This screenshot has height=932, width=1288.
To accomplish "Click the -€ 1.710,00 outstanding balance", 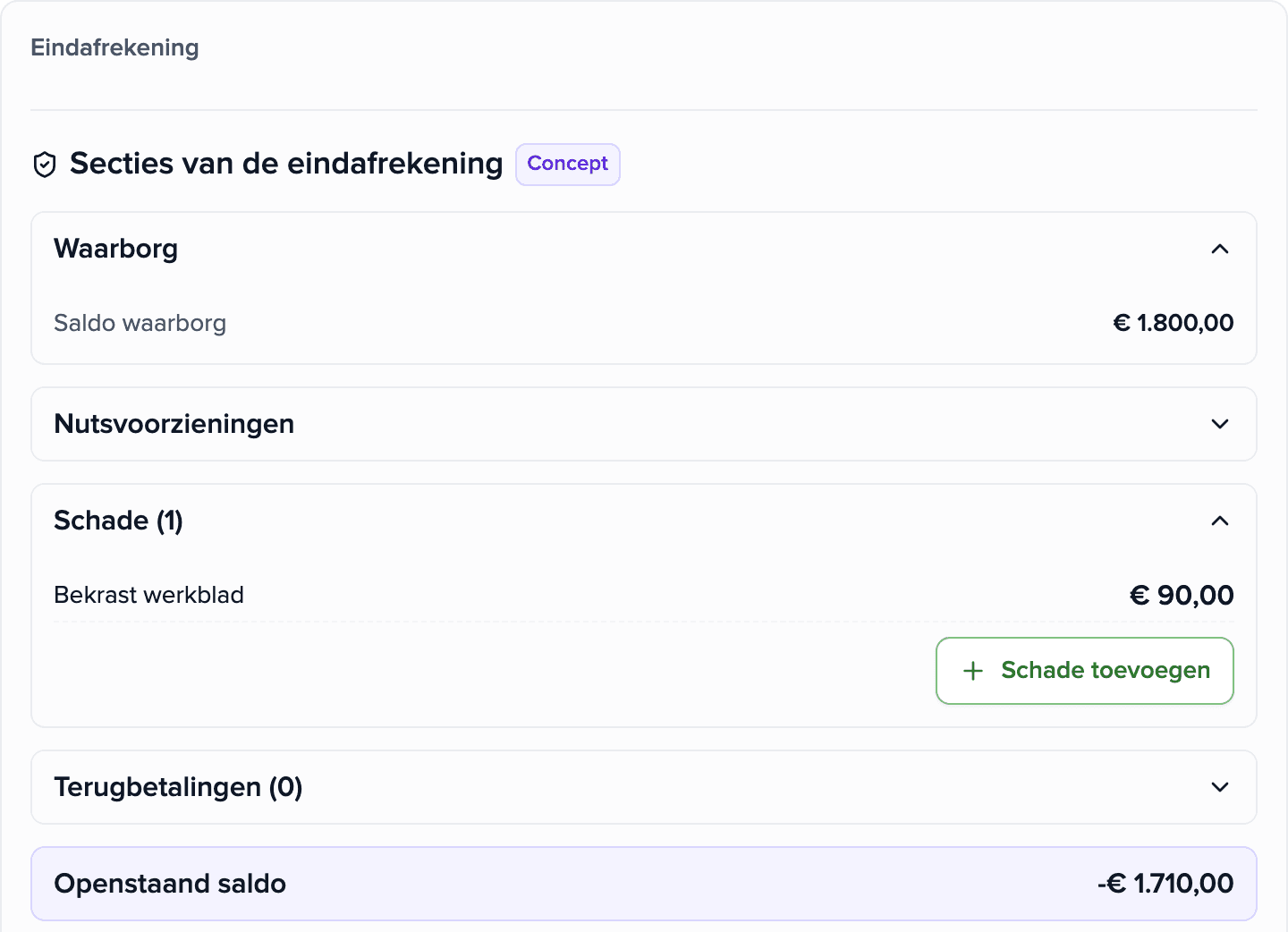I will coord(1165,884).
